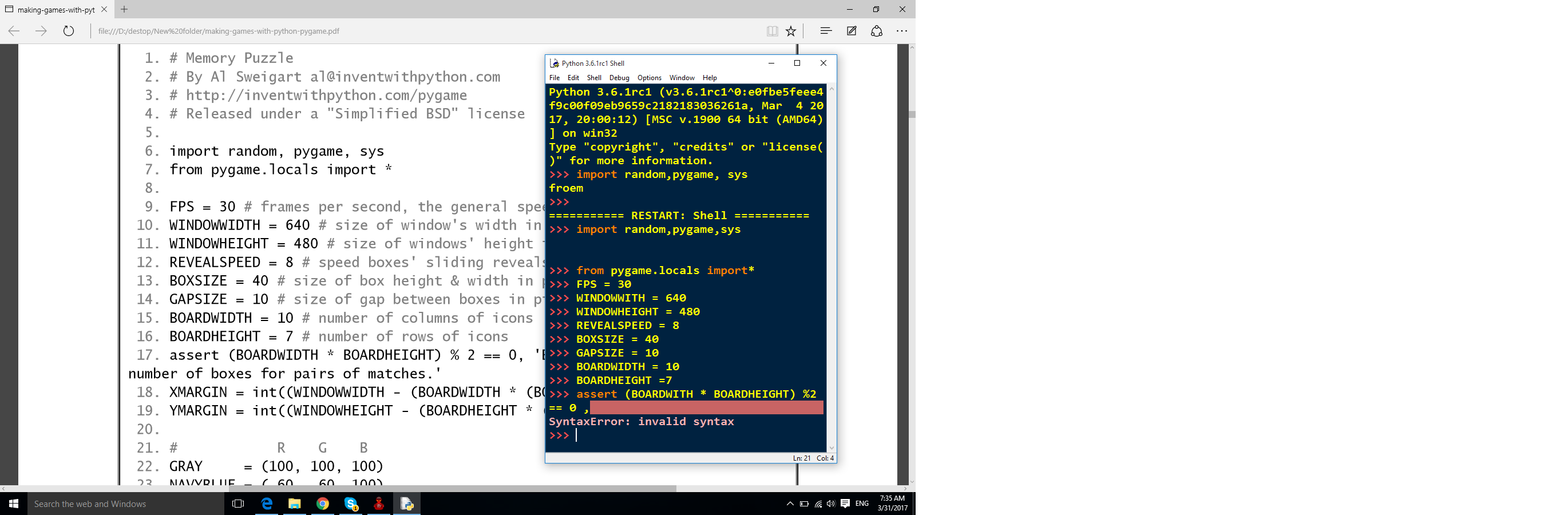Open the ENG input language selector
Image resolution: width=1568 pixels, height=515 pixels.
(x=861, y=504)
